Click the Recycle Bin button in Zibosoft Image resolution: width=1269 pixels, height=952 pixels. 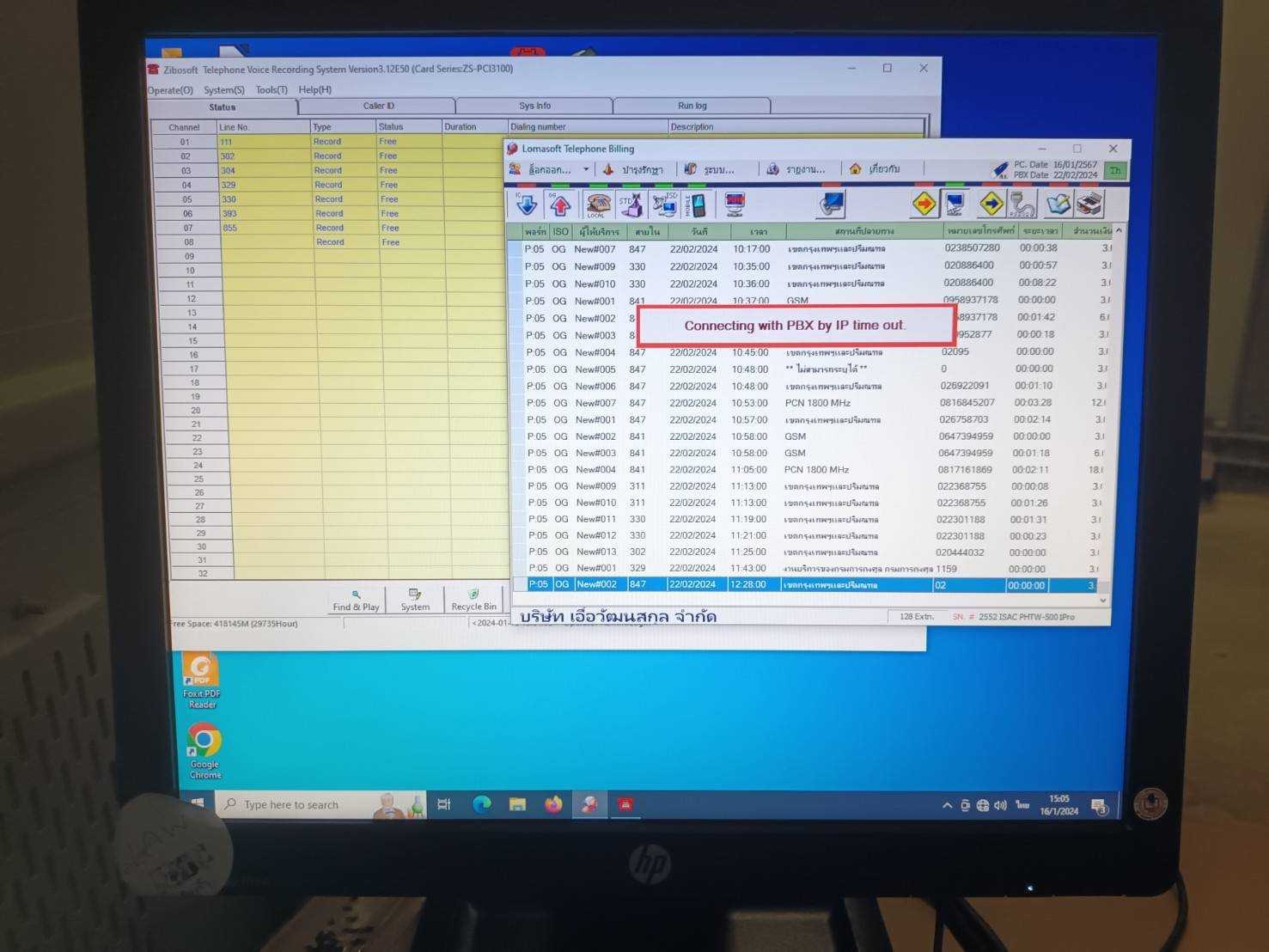(473, 600)
